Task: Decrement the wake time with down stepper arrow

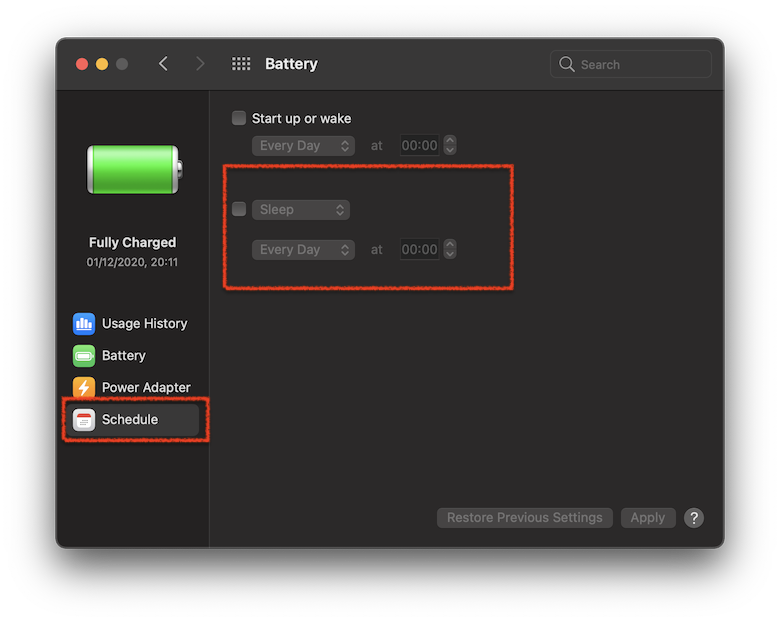Action: 450,150
